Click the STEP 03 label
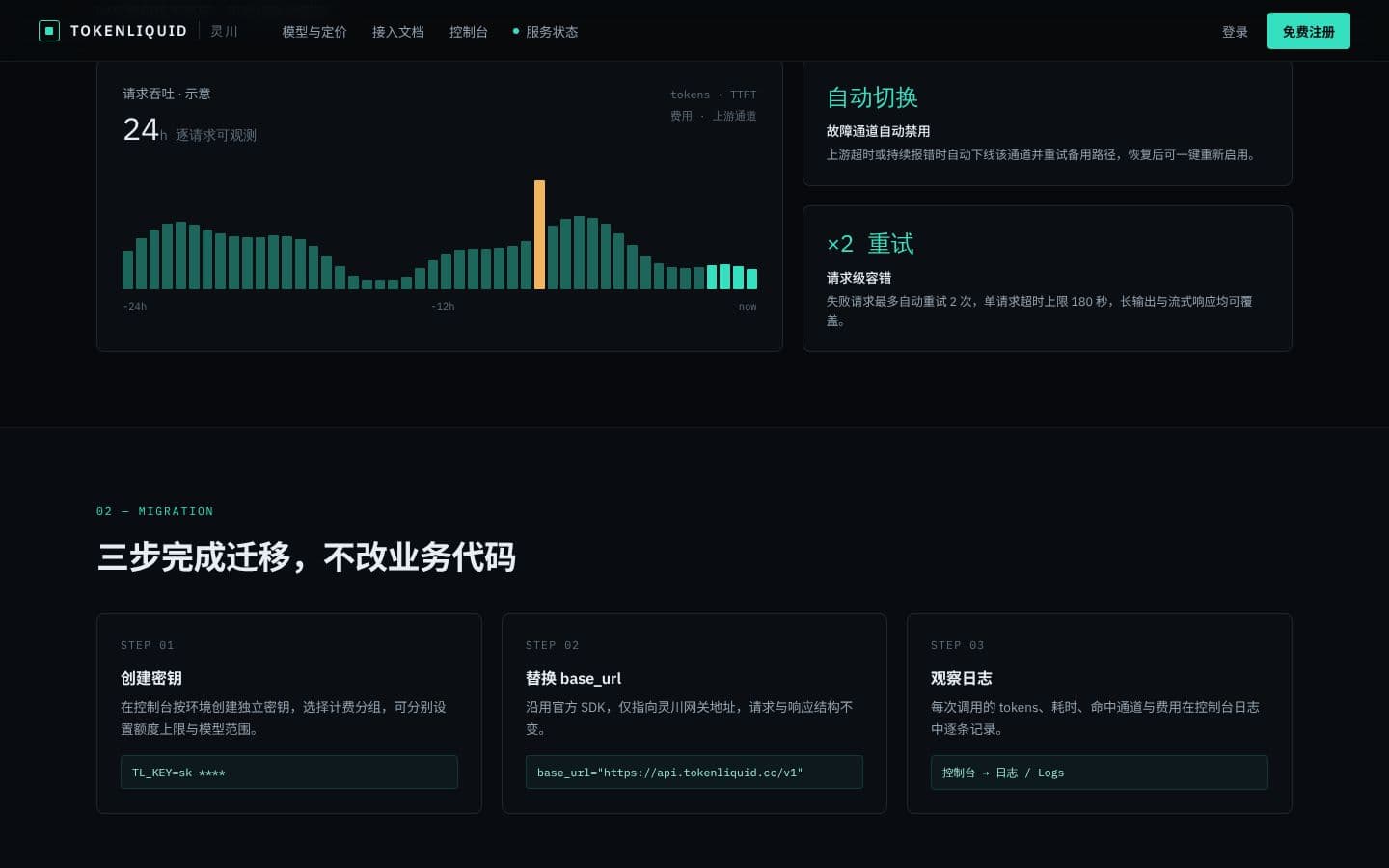This screenshot has width=1389, height=868. click(x=958, y=645)
